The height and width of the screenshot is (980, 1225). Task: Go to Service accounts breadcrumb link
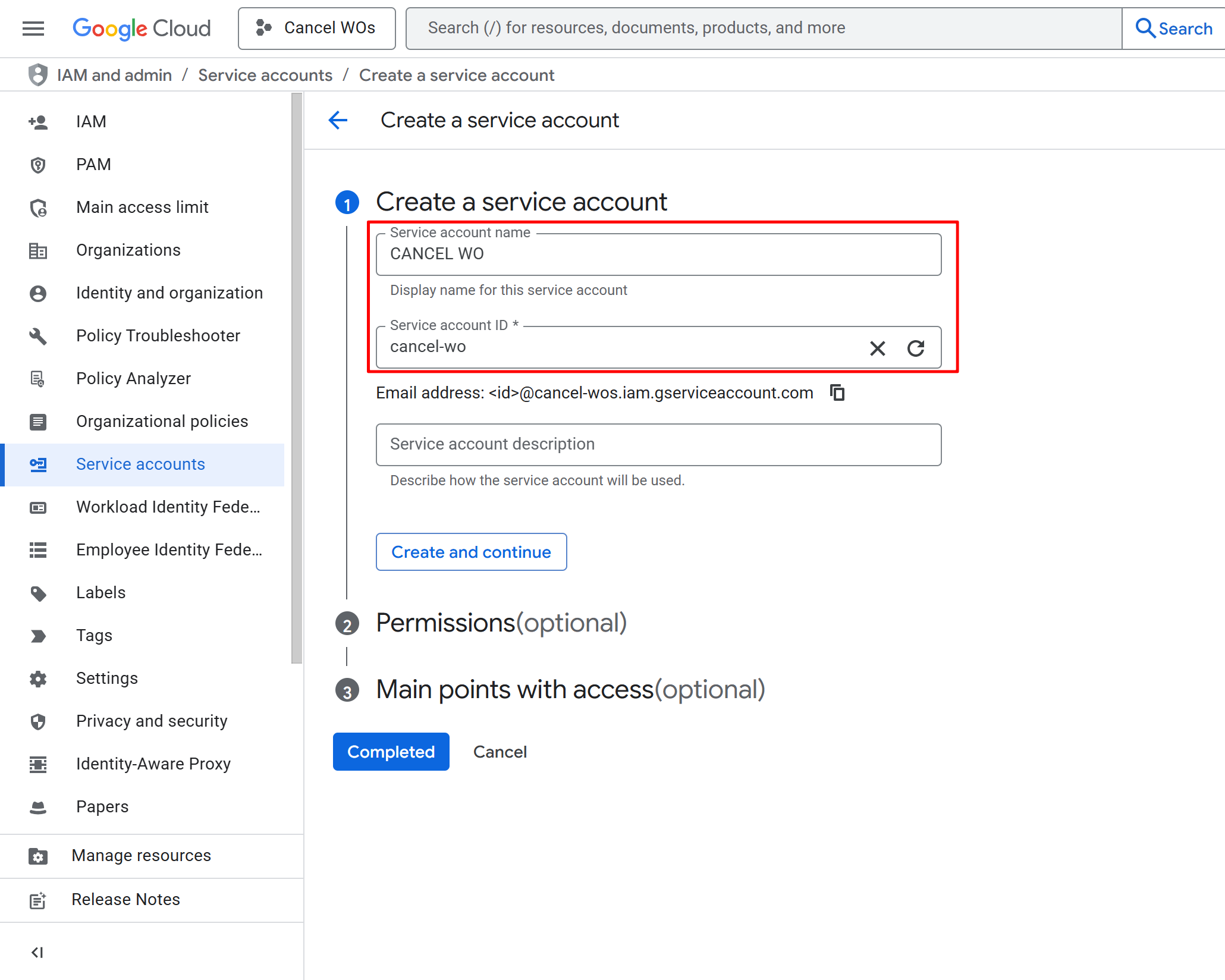265,75
